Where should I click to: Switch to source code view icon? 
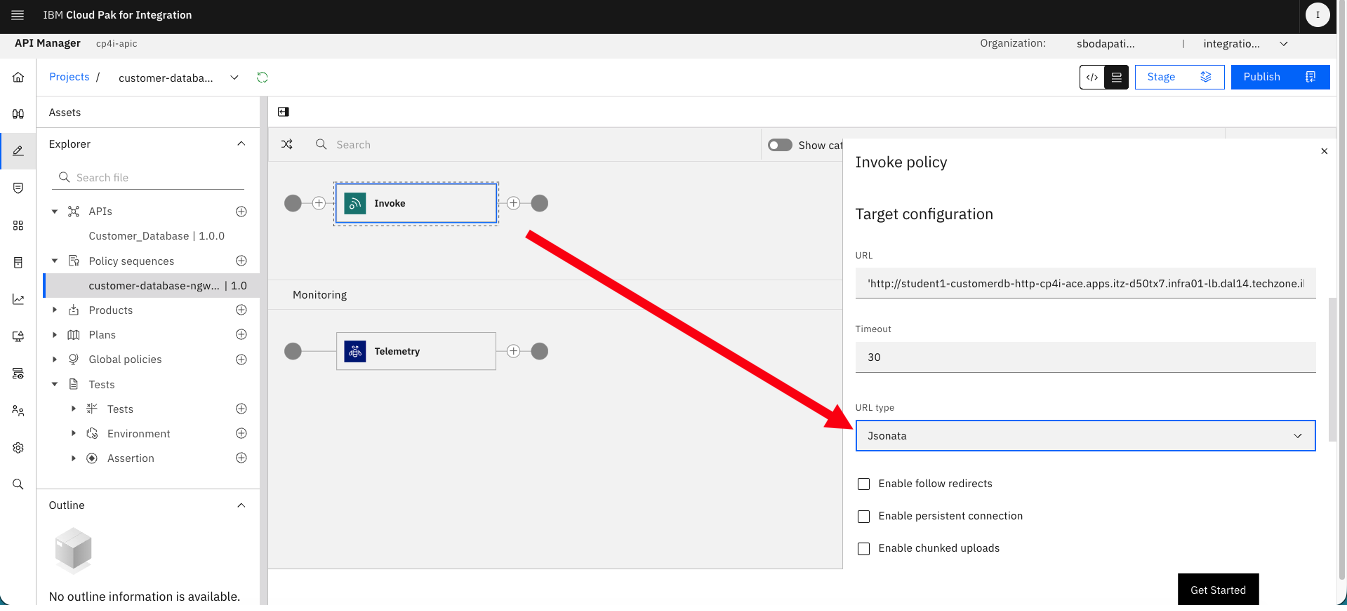1092,77
